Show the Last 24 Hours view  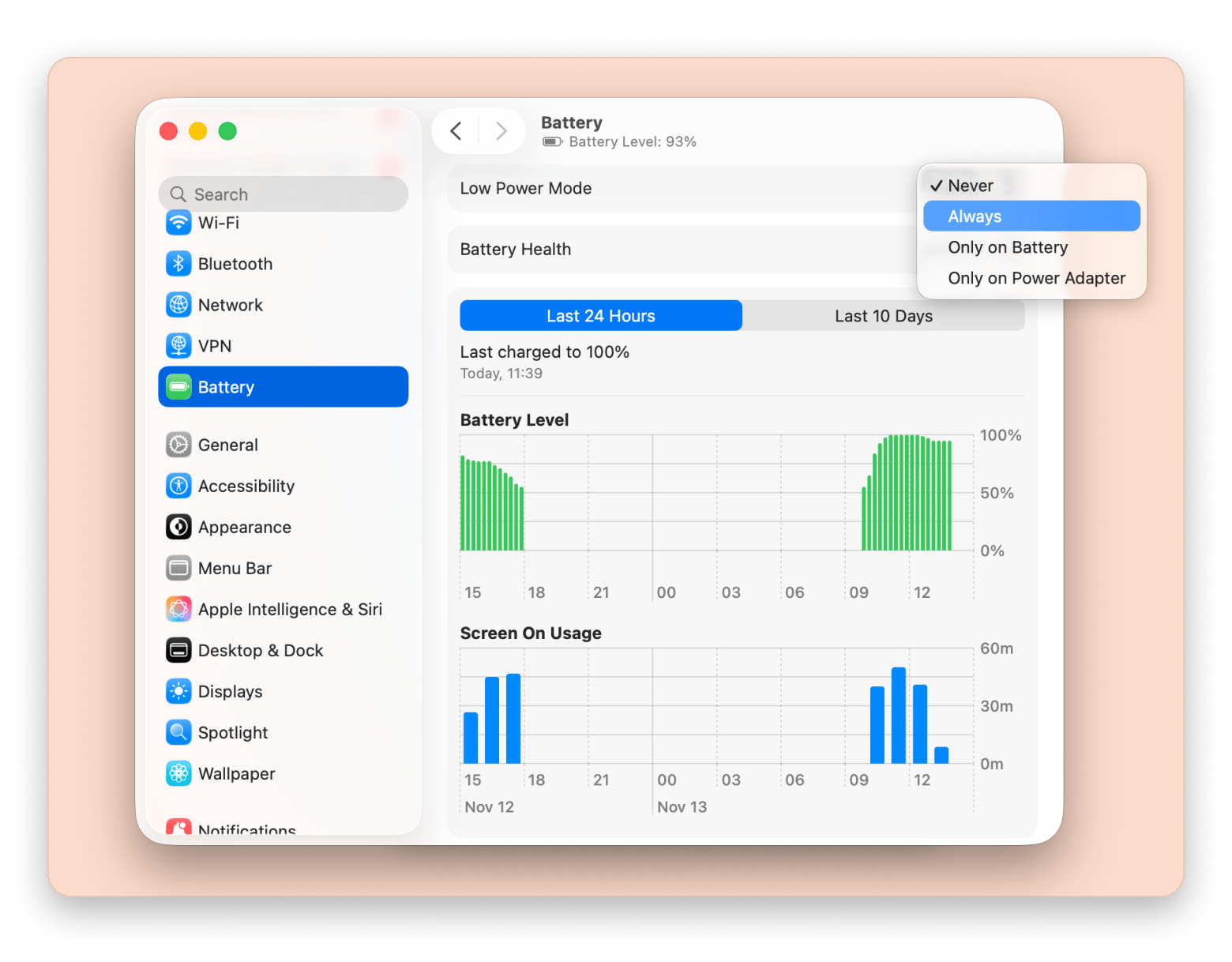(600, 315)
